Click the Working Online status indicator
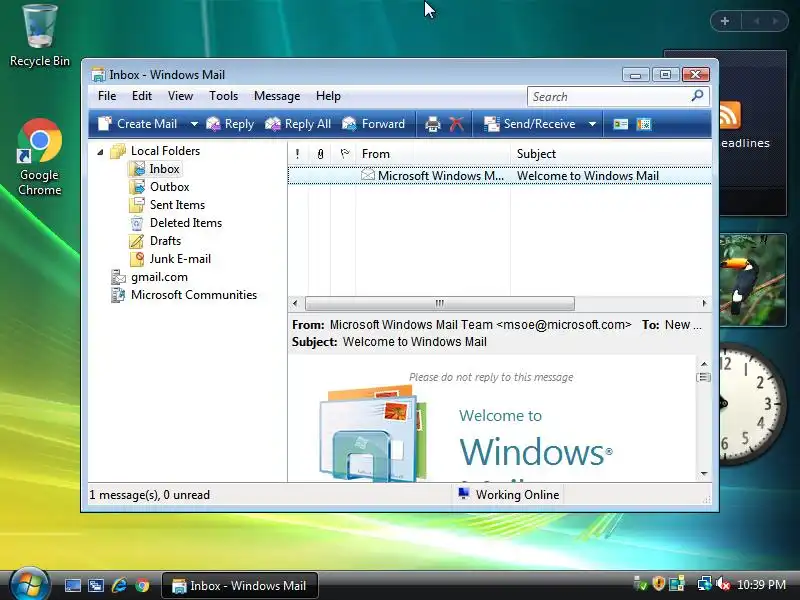This screenshot has height=600, width=800. (x=509, y=494)
